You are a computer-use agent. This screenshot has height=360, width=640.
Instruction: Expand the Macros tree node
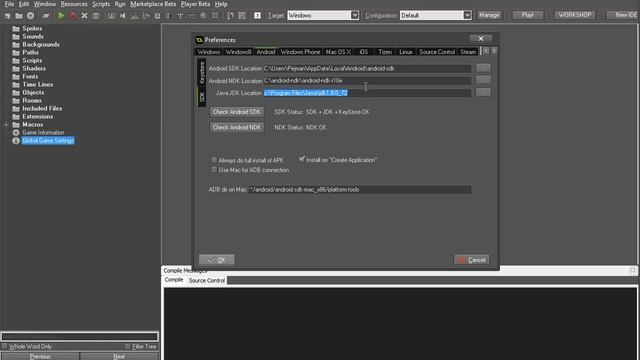click(x=6, y=124)
